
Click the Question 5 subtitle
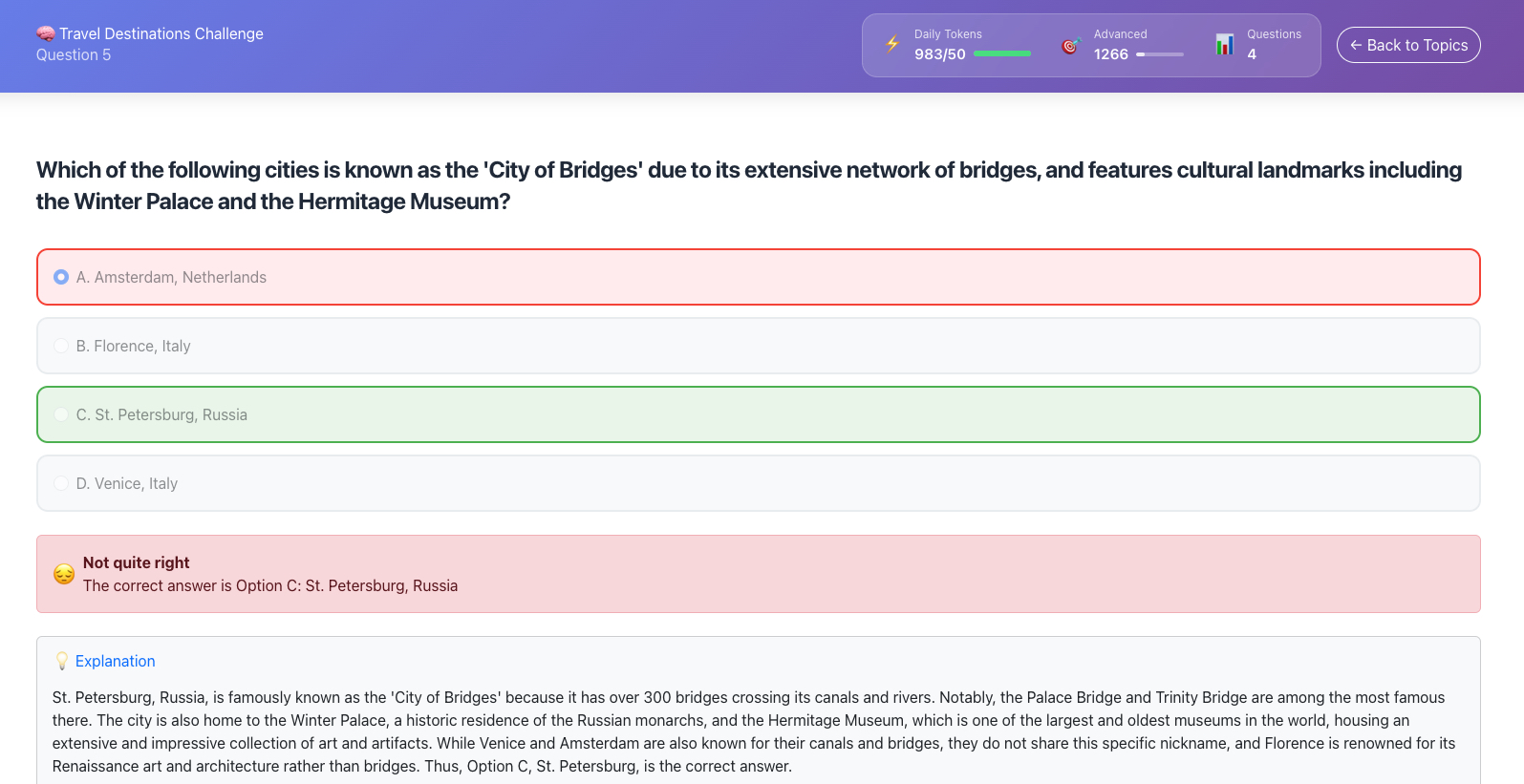pos(74,55)
